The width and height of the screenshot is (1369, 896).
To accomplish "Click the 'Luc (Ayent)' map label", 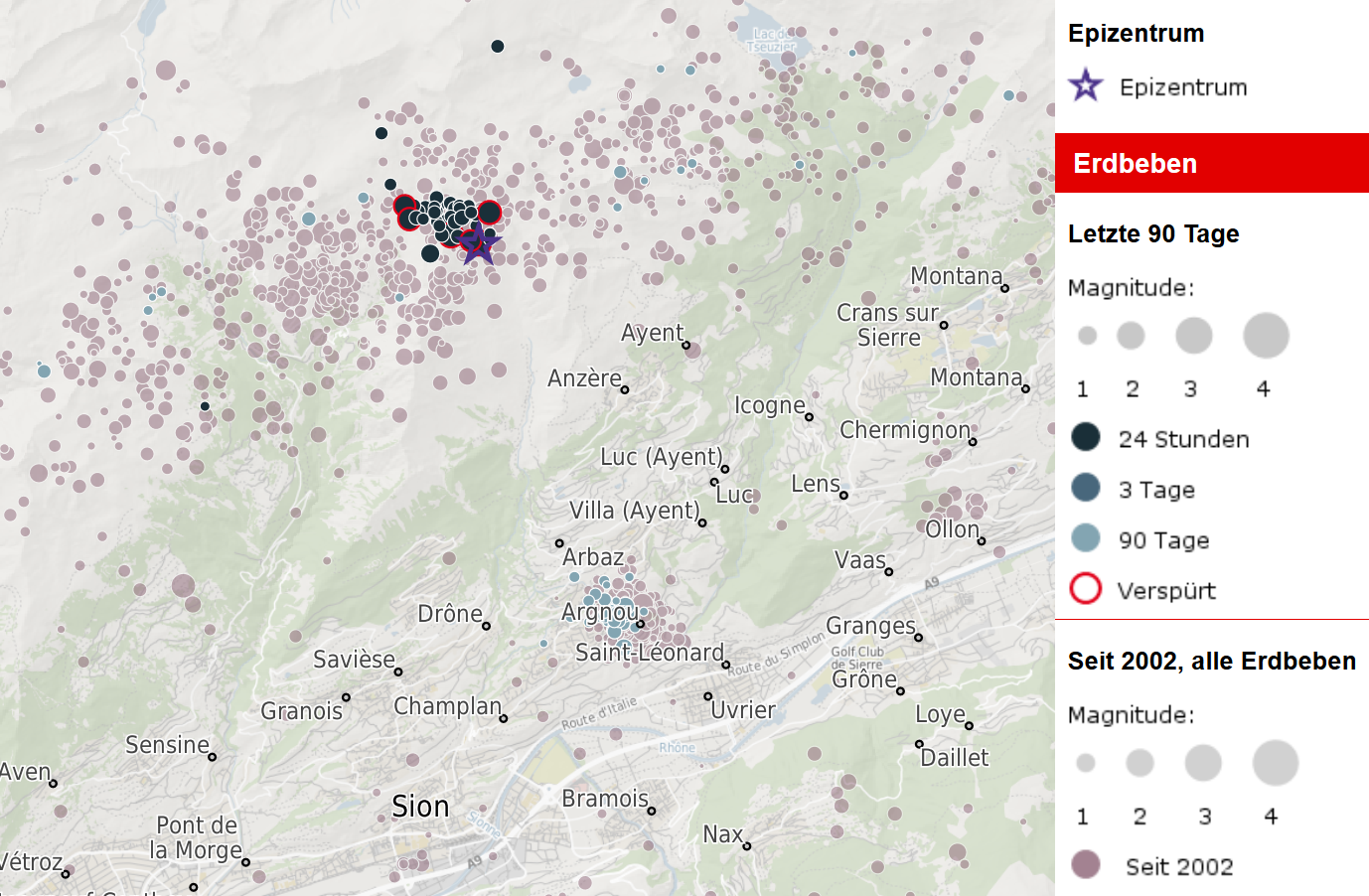I will coord(662,457).
